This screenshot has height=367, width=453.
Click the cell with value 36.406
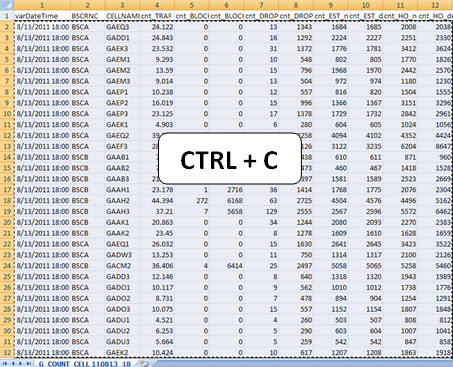click(157, 266)
